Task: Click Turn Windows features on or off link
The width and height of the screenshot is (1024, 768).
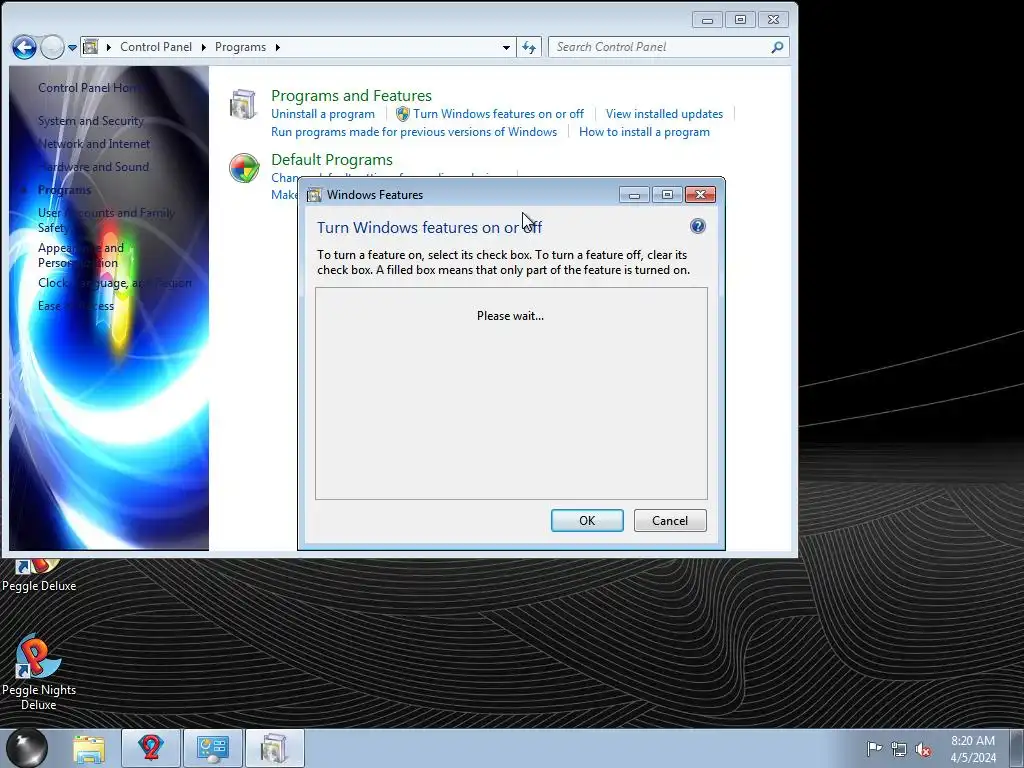Action: point(498,114)
